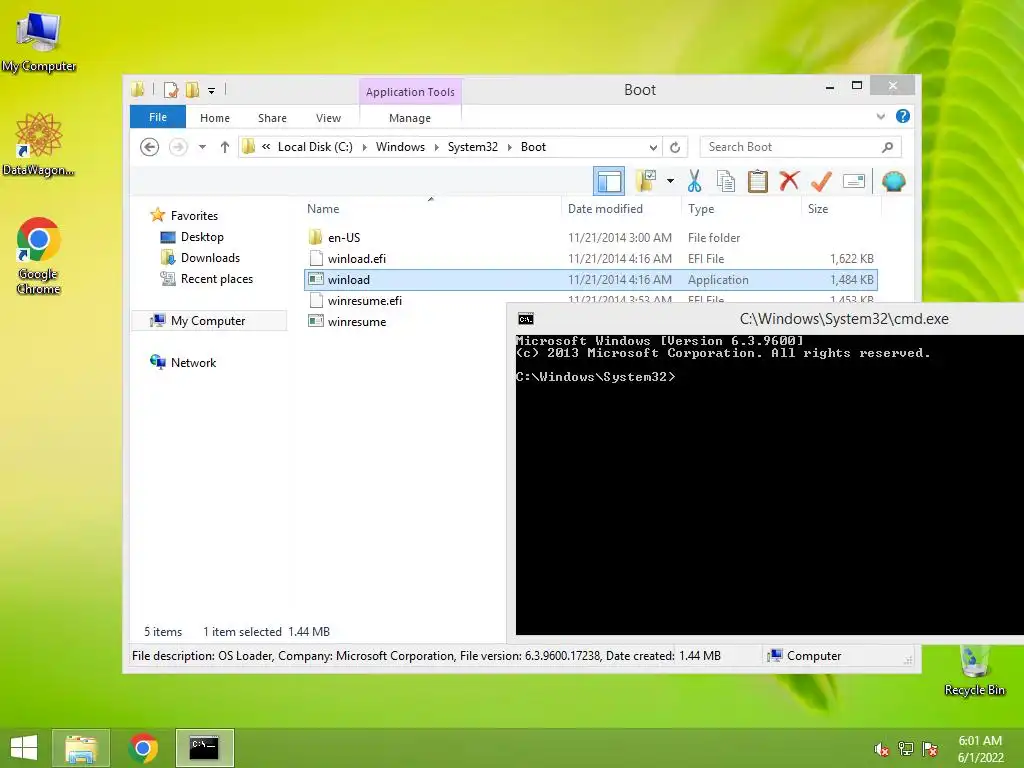Open the recent locations dropdown

click(202, 147)
